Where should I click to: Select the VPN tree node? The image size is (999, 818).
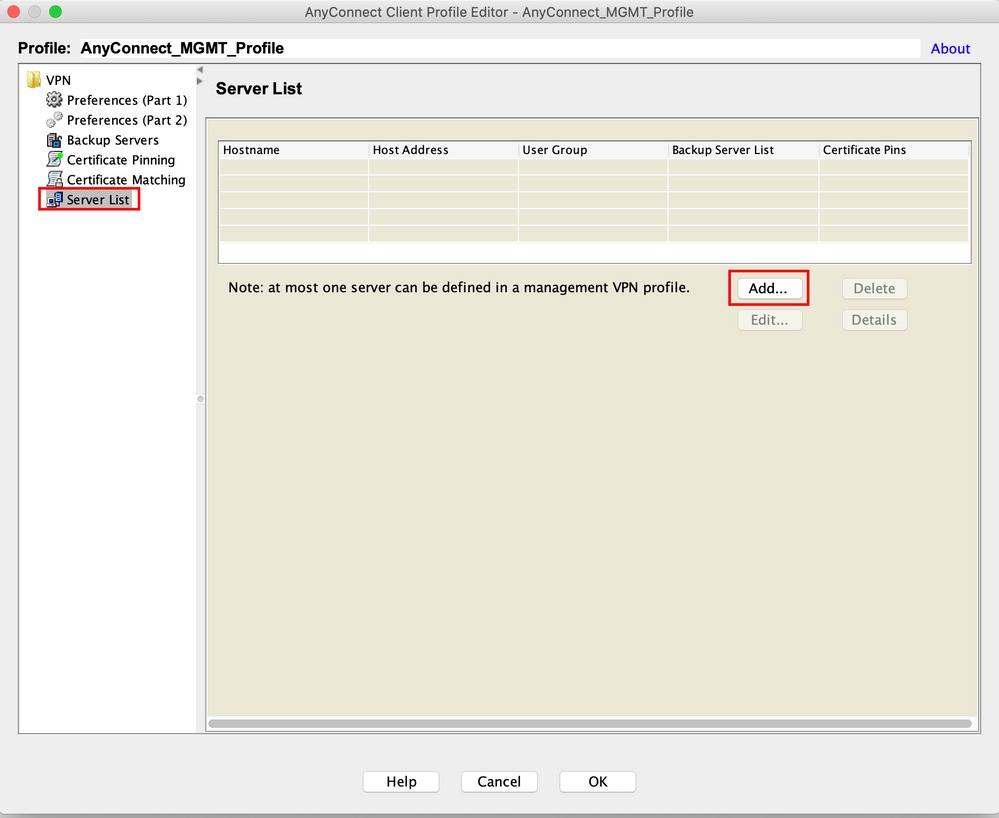tap(58, 80)
